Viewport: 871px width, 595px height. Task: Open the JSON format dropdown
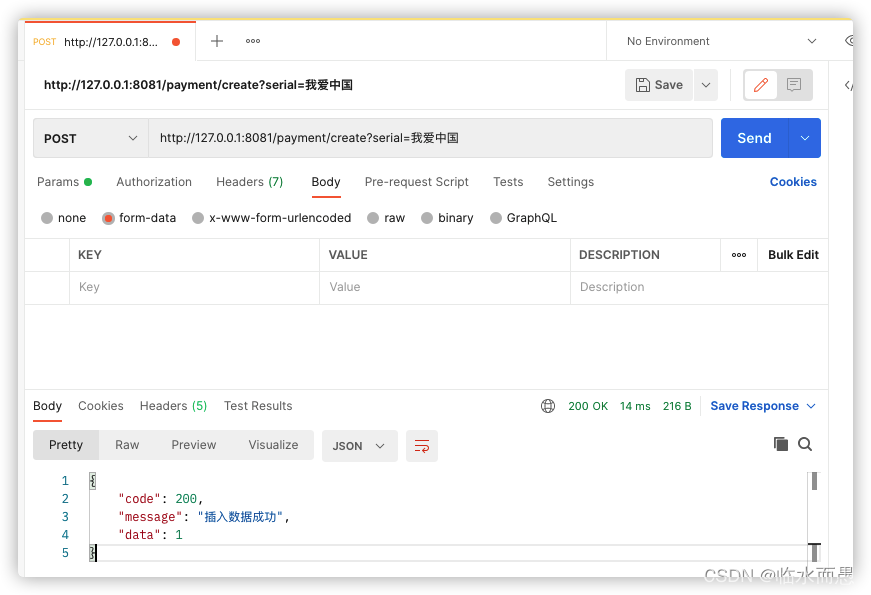pyautogui.click(x=359, y=446)
